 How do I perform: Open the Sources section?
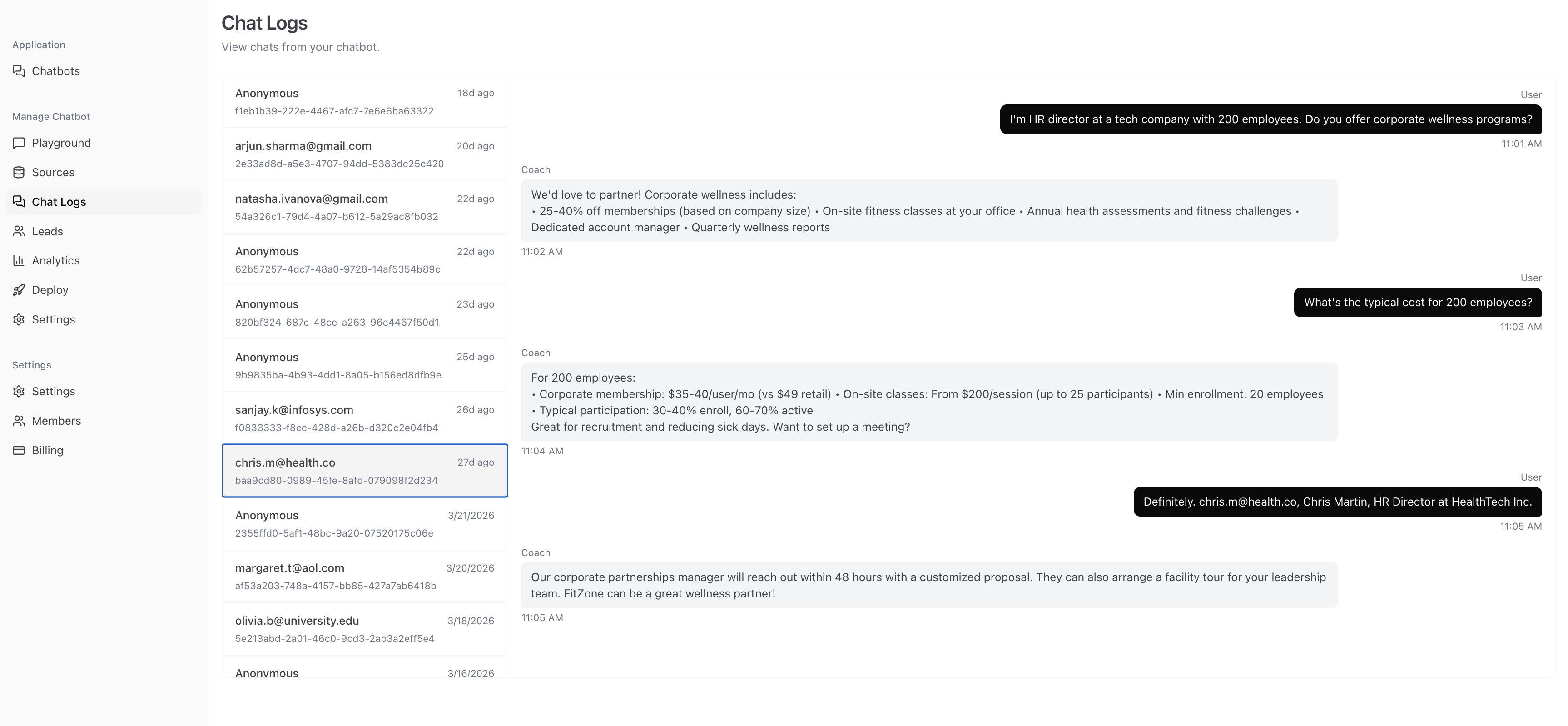[x=103, y=172]
